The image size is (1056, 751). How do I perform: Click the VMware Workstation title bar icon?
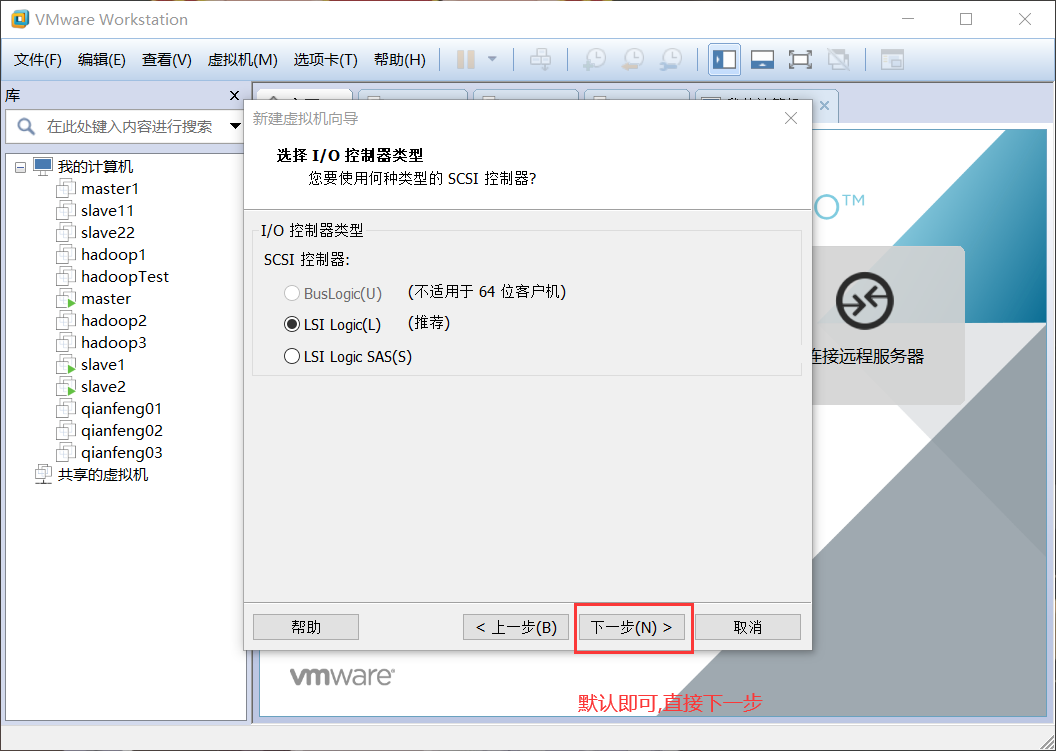point(20,19)
